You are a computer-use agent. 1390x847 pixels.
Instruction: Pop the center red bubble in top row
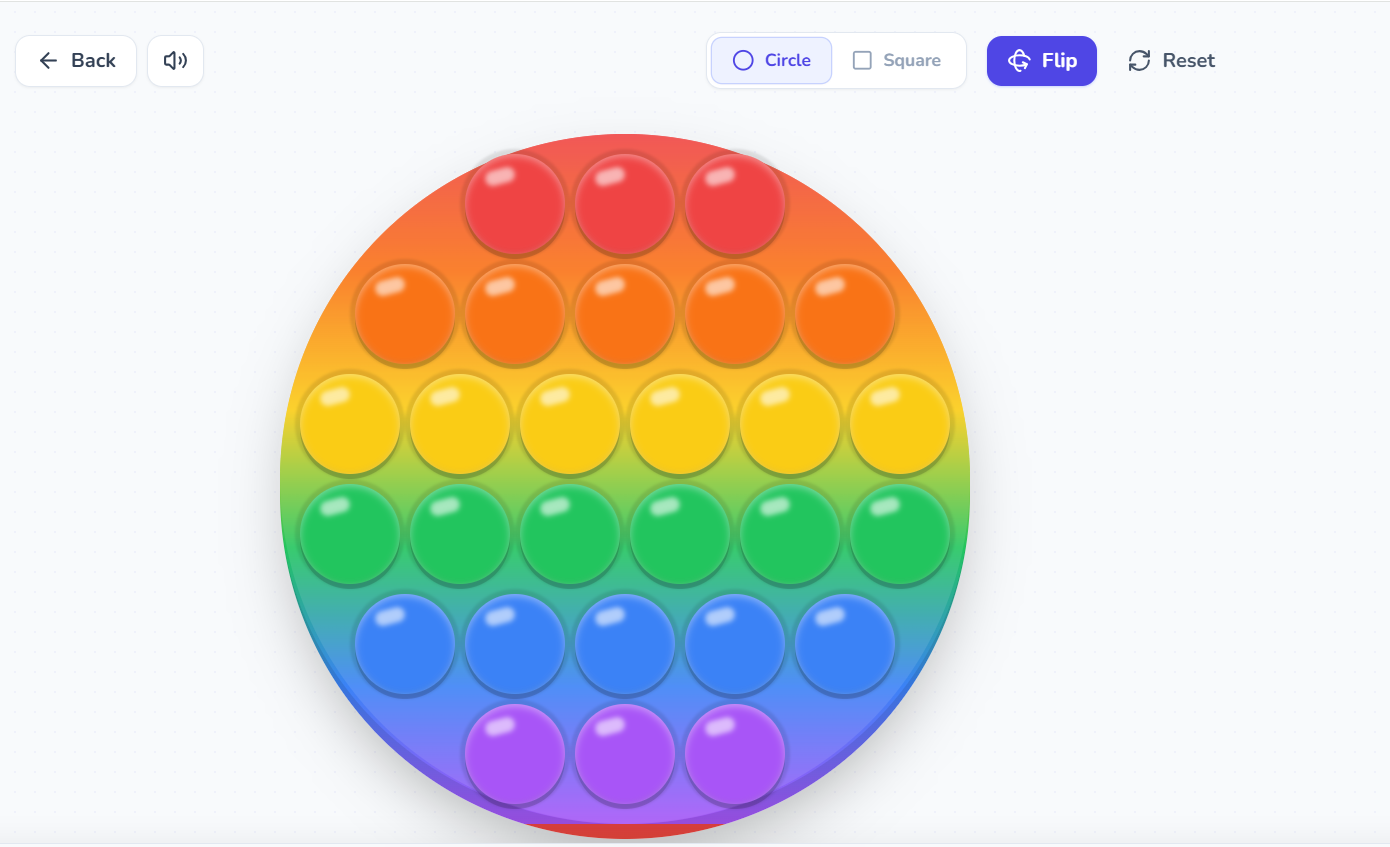[624, 203]
